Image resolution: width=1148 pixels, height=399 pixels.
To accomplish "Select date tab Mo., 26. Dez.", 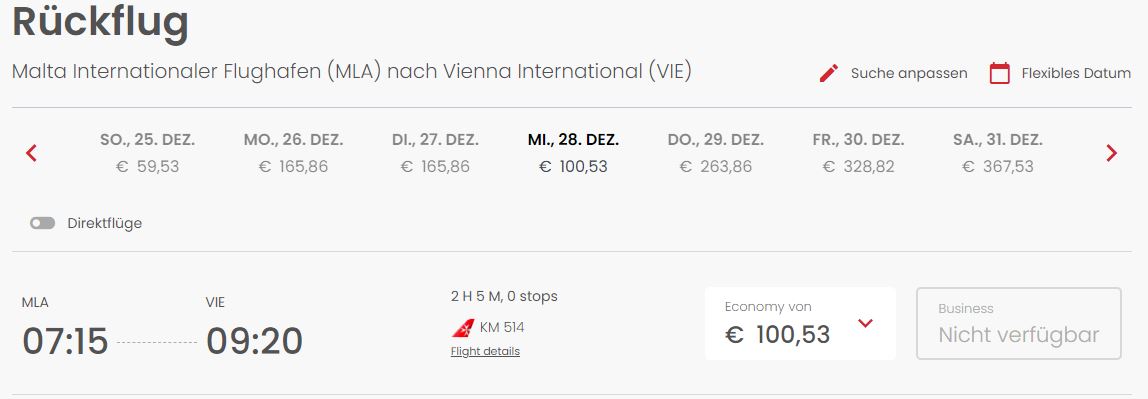I will tap(294, 153).
